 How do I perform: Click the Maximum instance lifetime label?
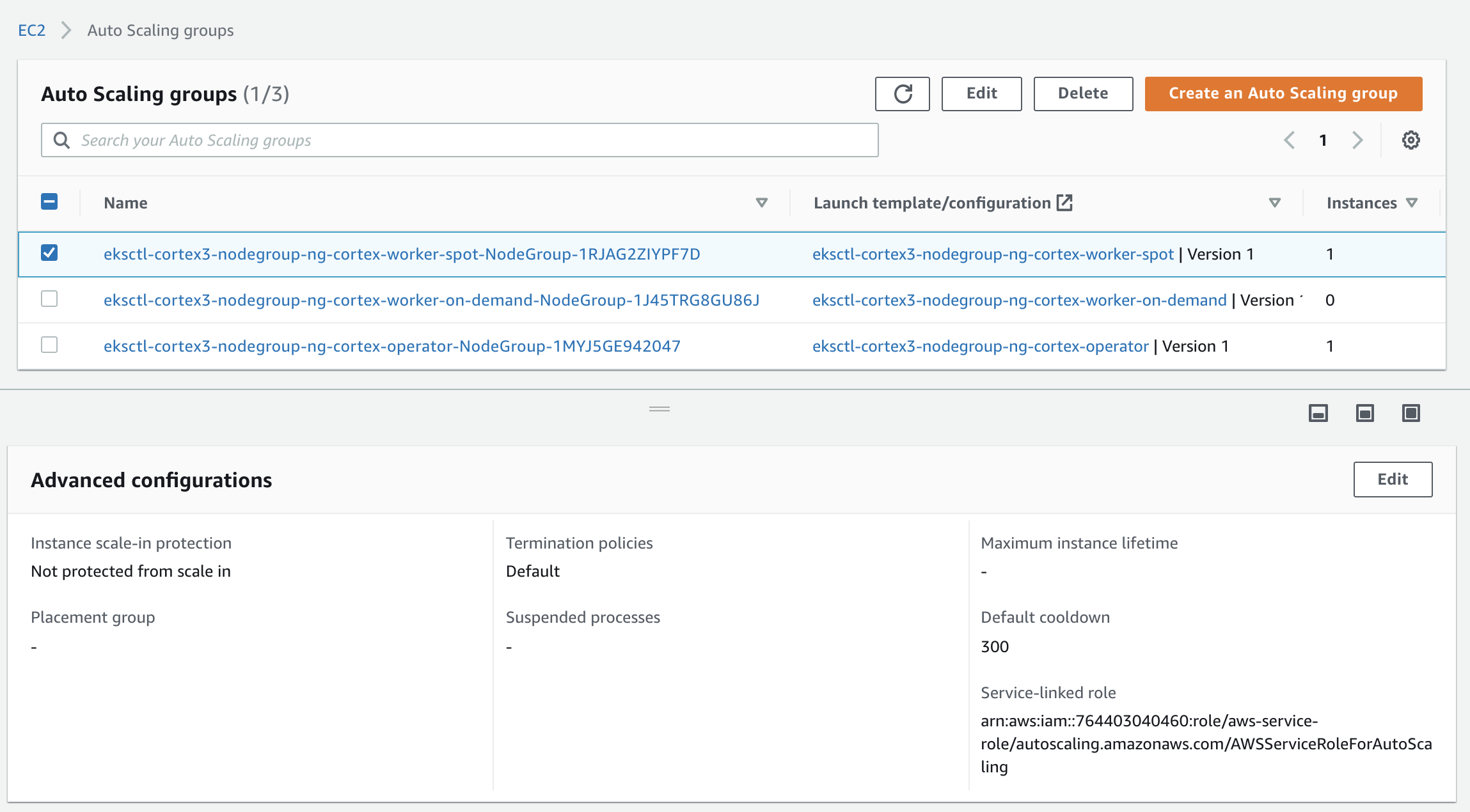pos(1079,543)
